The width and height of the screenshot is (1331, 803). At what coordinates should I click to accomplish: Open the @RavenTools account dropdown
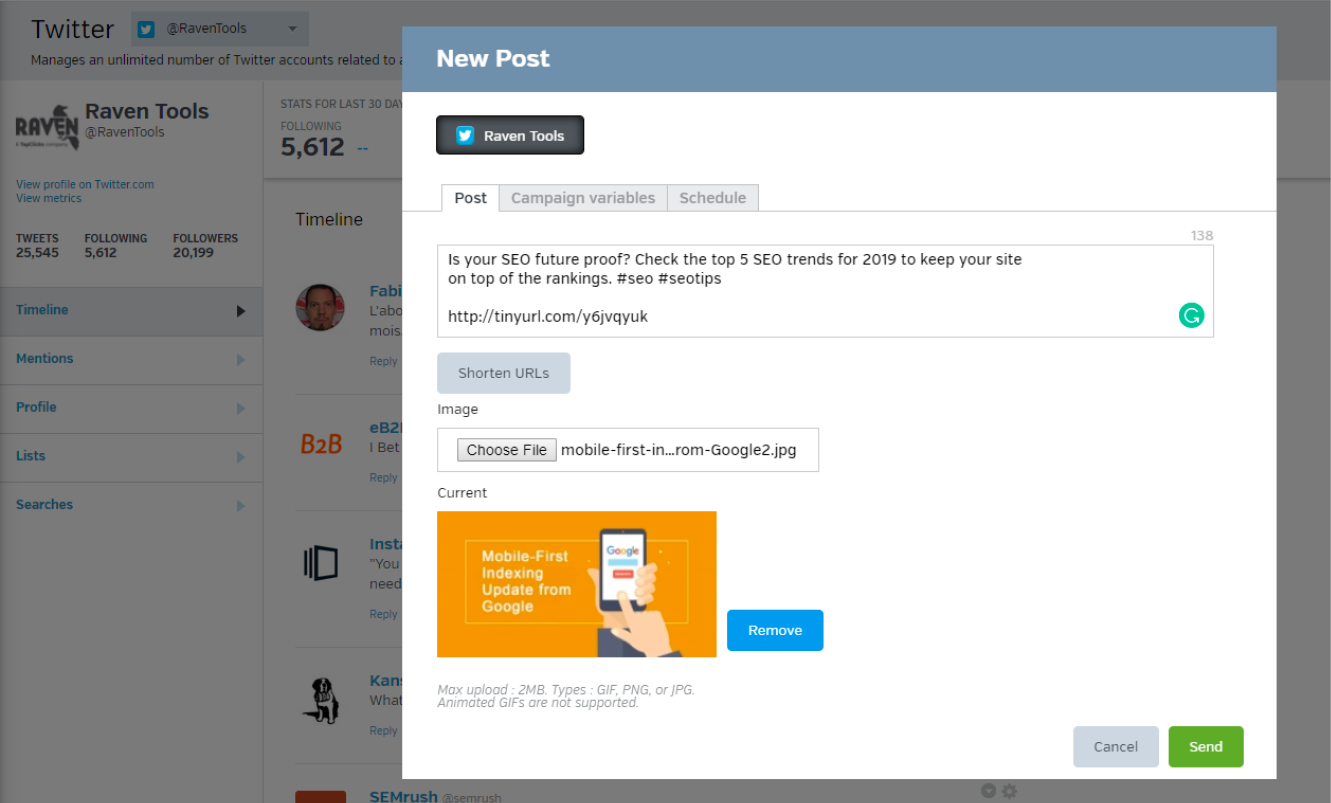(x=220, y=29)
